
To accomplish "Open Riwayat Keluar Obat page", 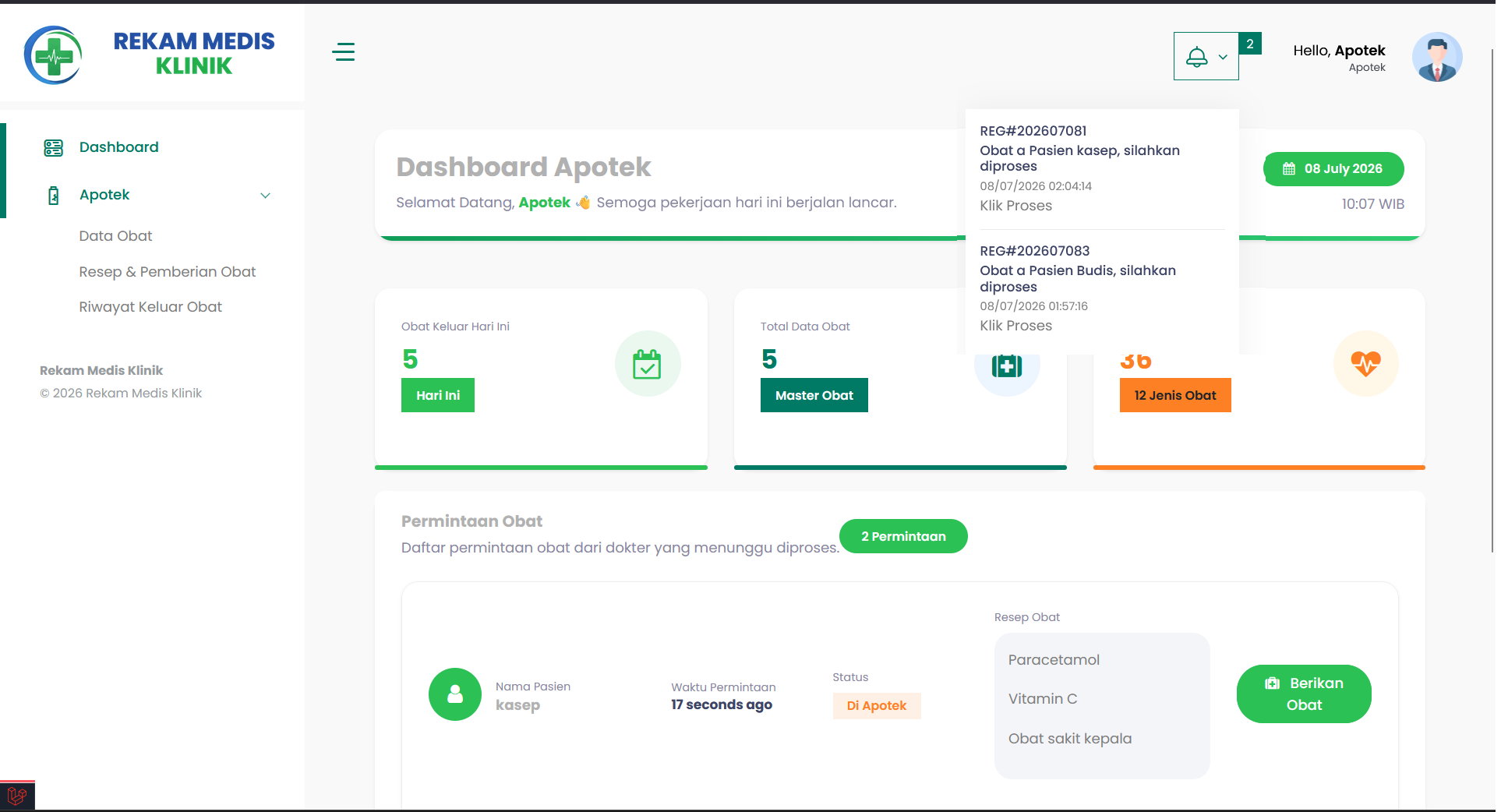I will 150,307.
